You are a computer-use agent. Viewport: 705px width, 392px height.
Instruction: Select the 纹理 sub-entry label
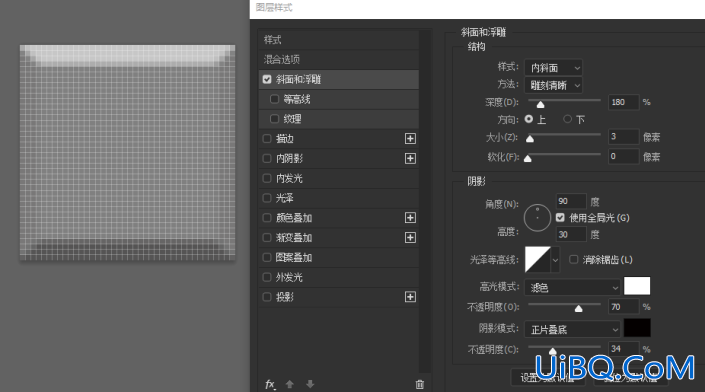(292, 119)
